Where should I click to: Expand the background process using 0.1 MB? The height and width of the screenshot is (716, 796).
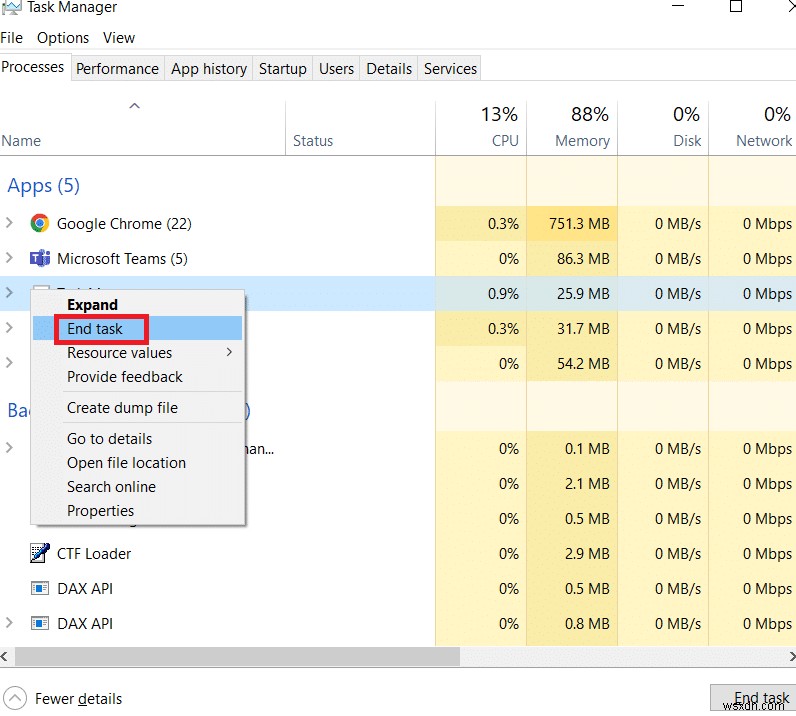coord(9,447)
